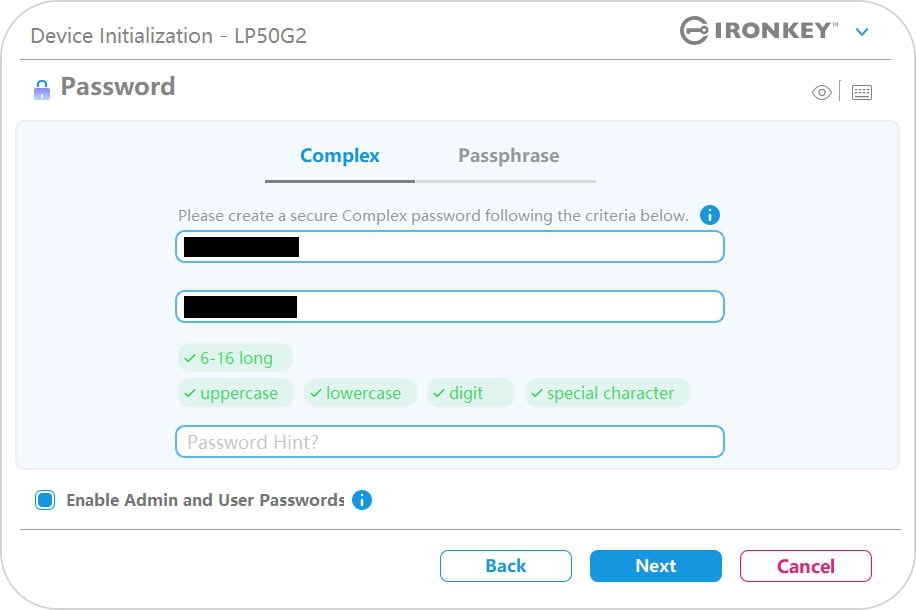This screenshot has height=610, width=916.
Task: Open info icon for Complex password criteria
Action: tap(710, 215)
